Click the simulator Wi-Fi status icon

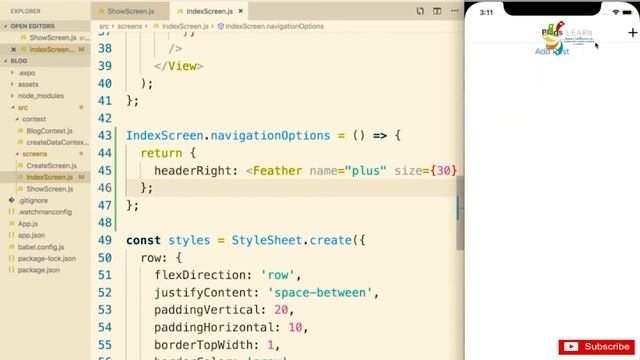(616, 12)
